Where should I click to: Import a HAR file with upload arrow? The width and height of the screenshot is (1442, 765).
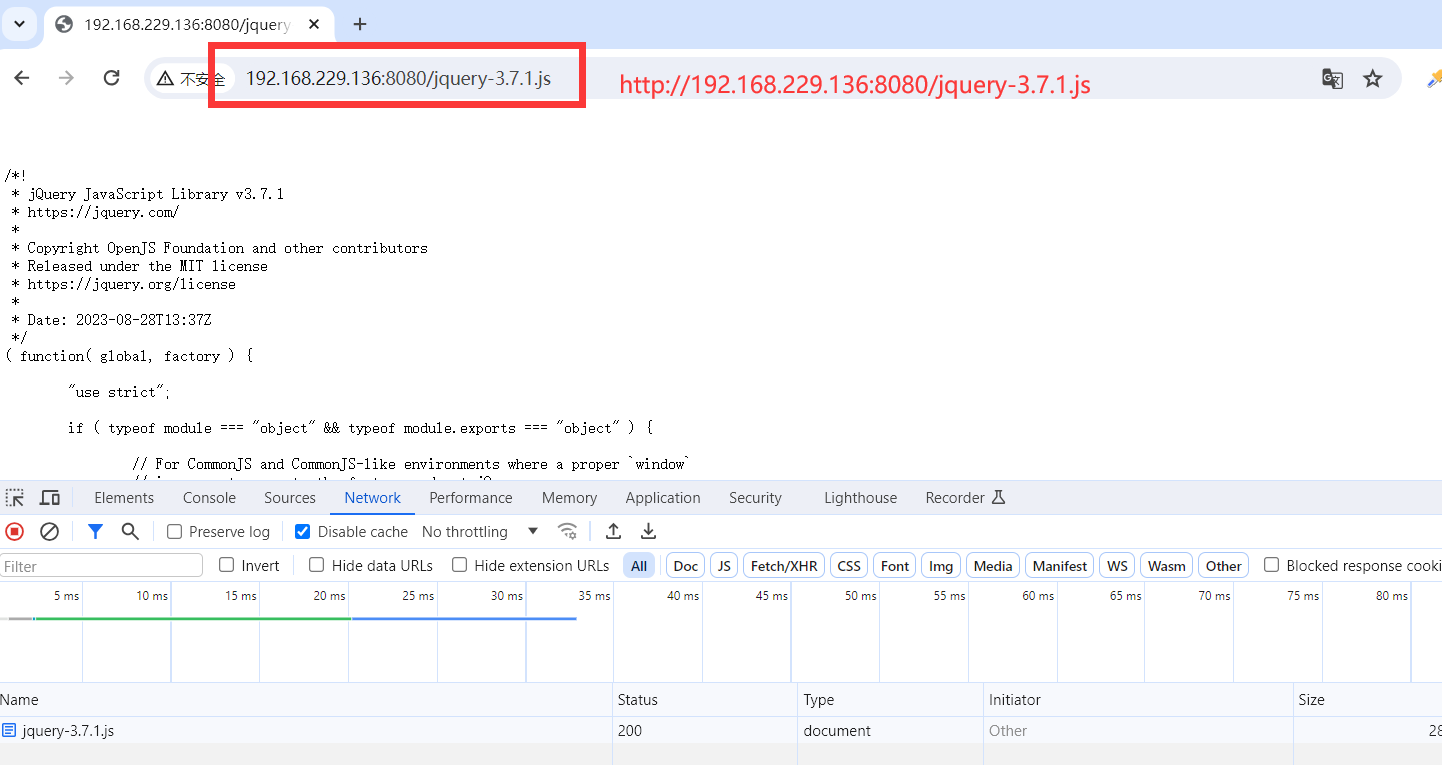coord(614,532)
